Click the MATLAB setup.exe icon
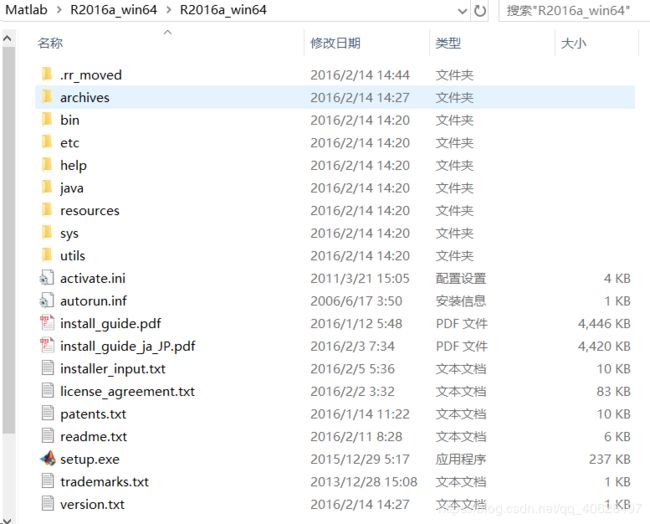The image size is (650, 524). pos(48,458)
